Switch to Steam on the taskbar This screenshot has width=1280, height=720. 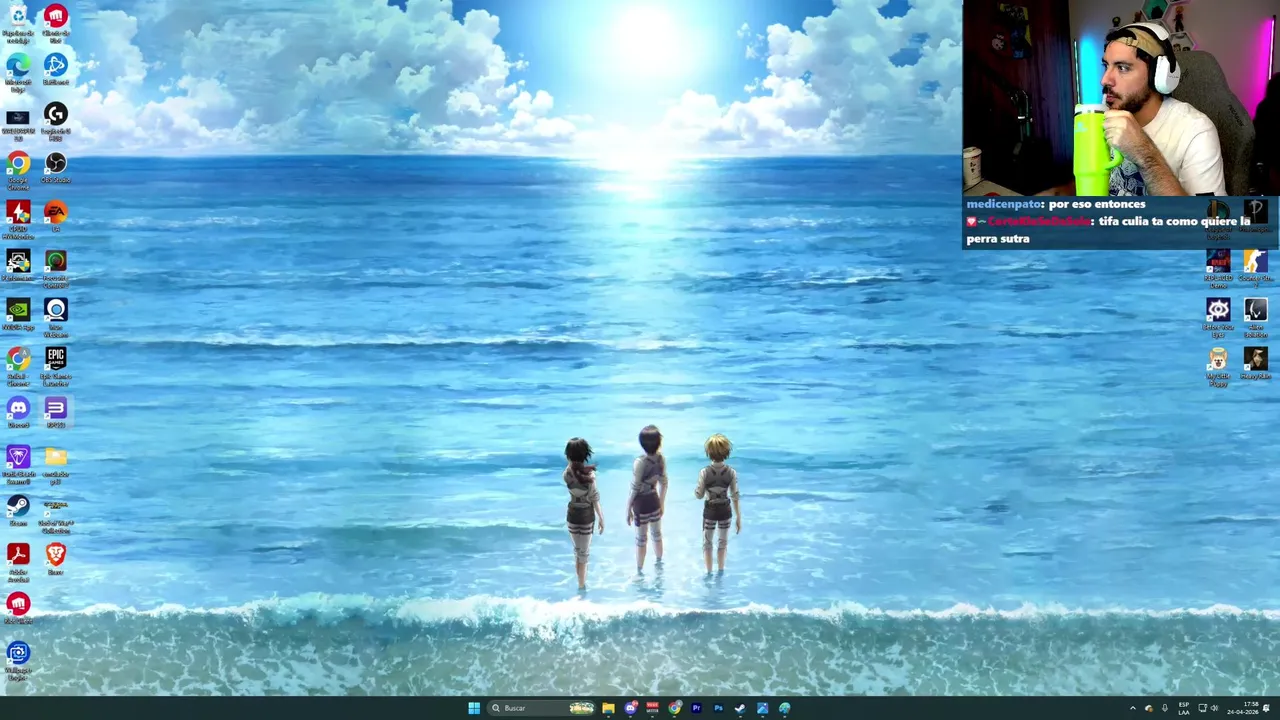(x=740, y=708)
